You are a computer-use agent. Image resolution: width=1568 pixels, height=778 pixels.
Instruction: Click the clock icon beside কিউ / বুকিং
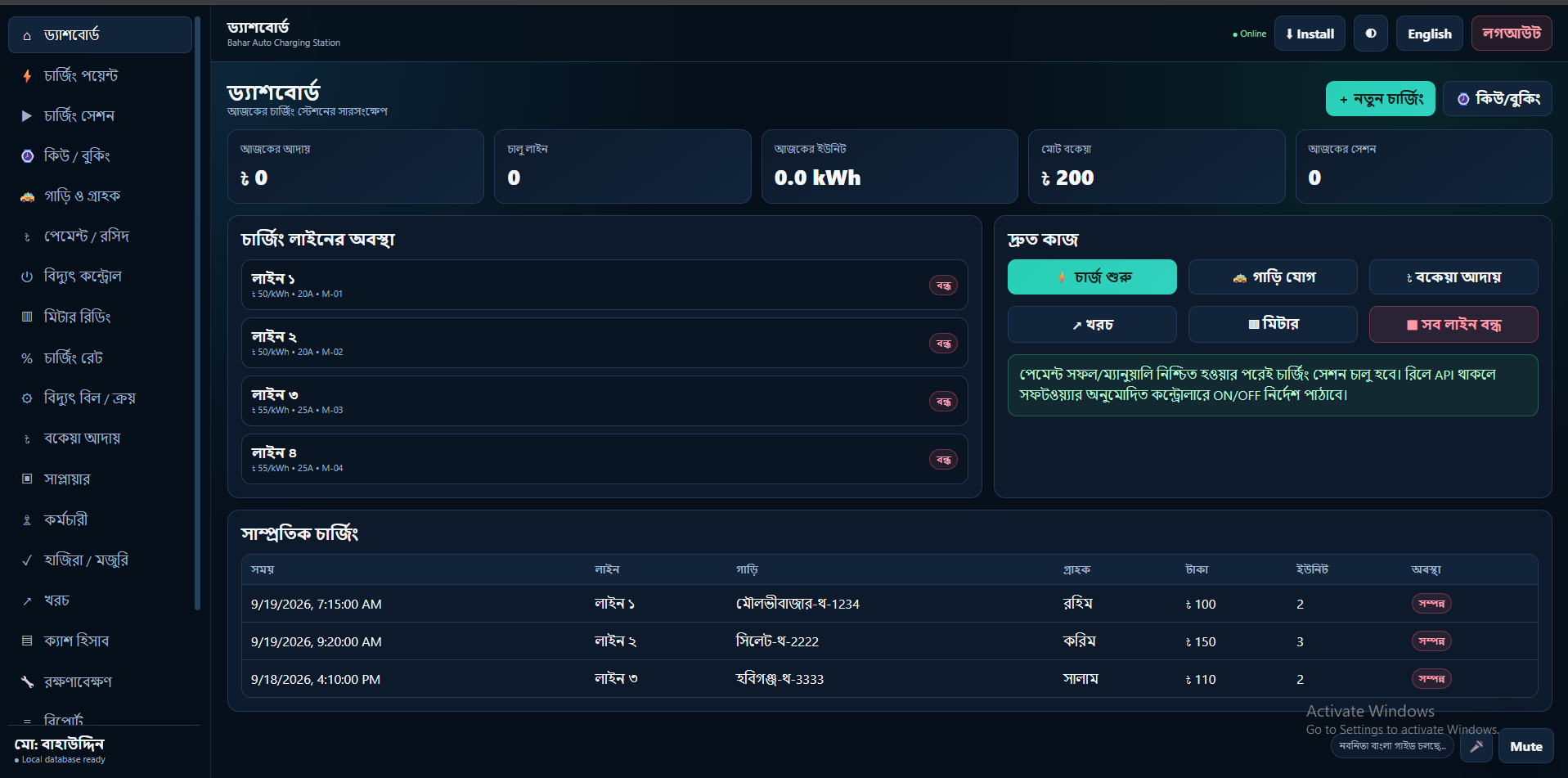(x=27, y=156)
